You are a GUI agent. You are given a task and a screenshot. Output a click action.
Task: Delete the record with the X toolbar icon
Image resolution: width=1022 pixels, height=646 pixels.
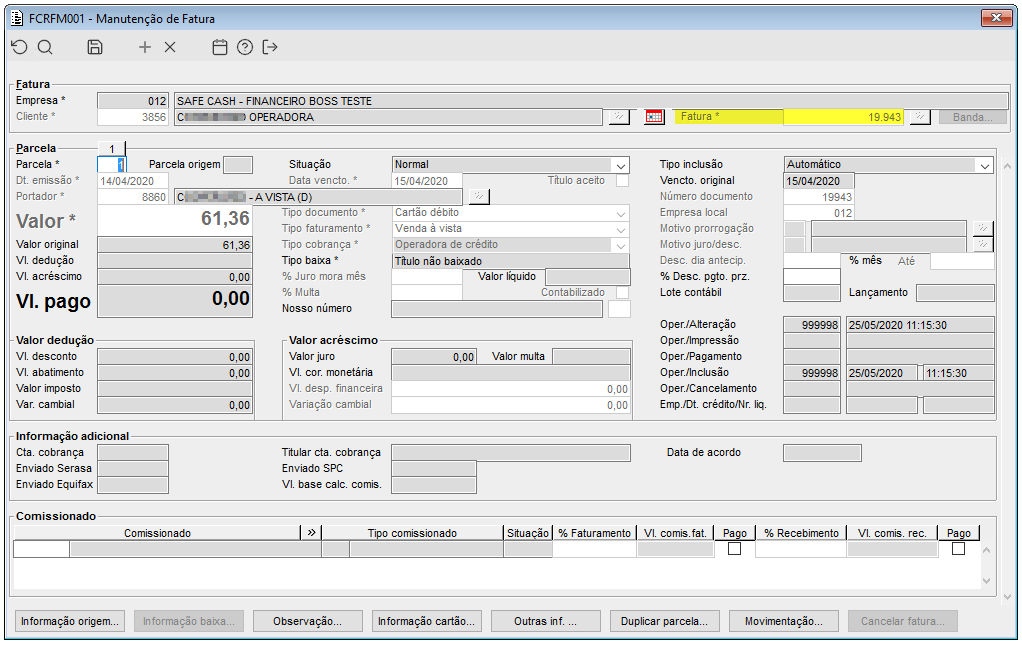pyautogui.click(x=170, y=47)
